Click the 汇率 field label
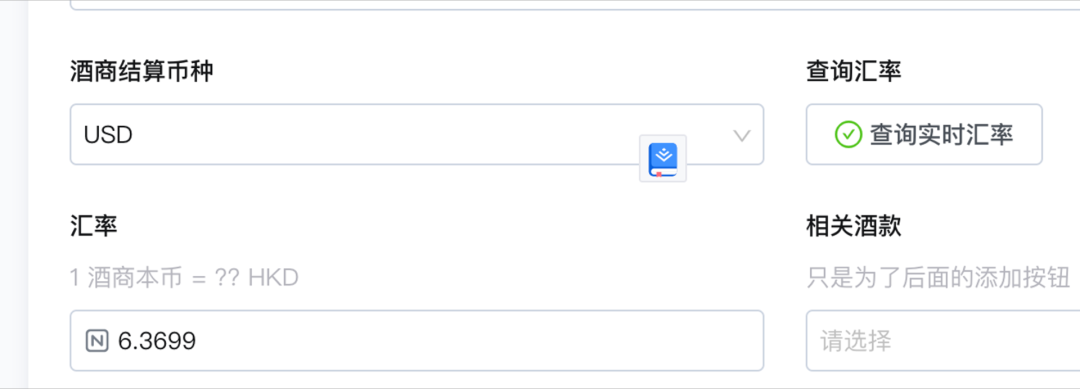1080x389 pixels. tap(94, 226)
